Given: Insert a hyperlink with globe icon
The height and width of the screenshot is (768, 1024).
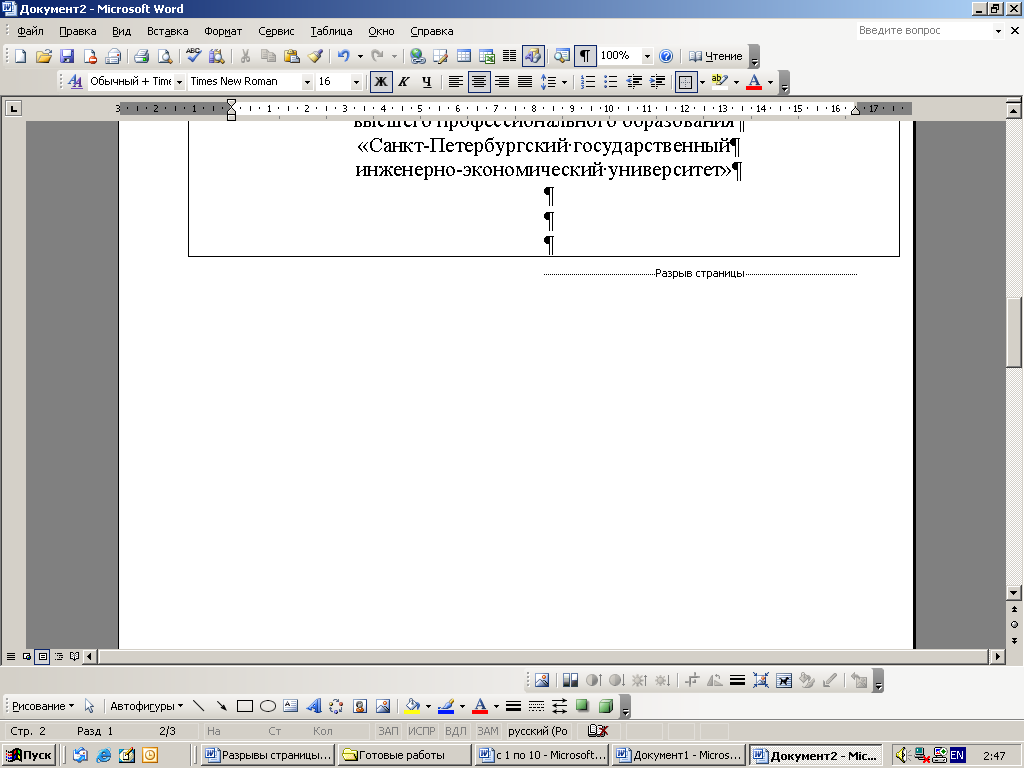Looking at the screenshot, I should coord(418,56).
